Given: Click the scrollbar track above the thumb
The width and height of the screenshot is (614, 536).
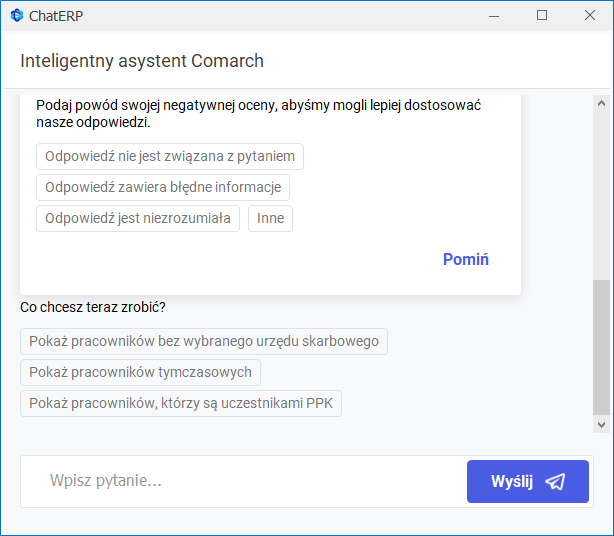Looking at the screenshot, I should 601,196.
